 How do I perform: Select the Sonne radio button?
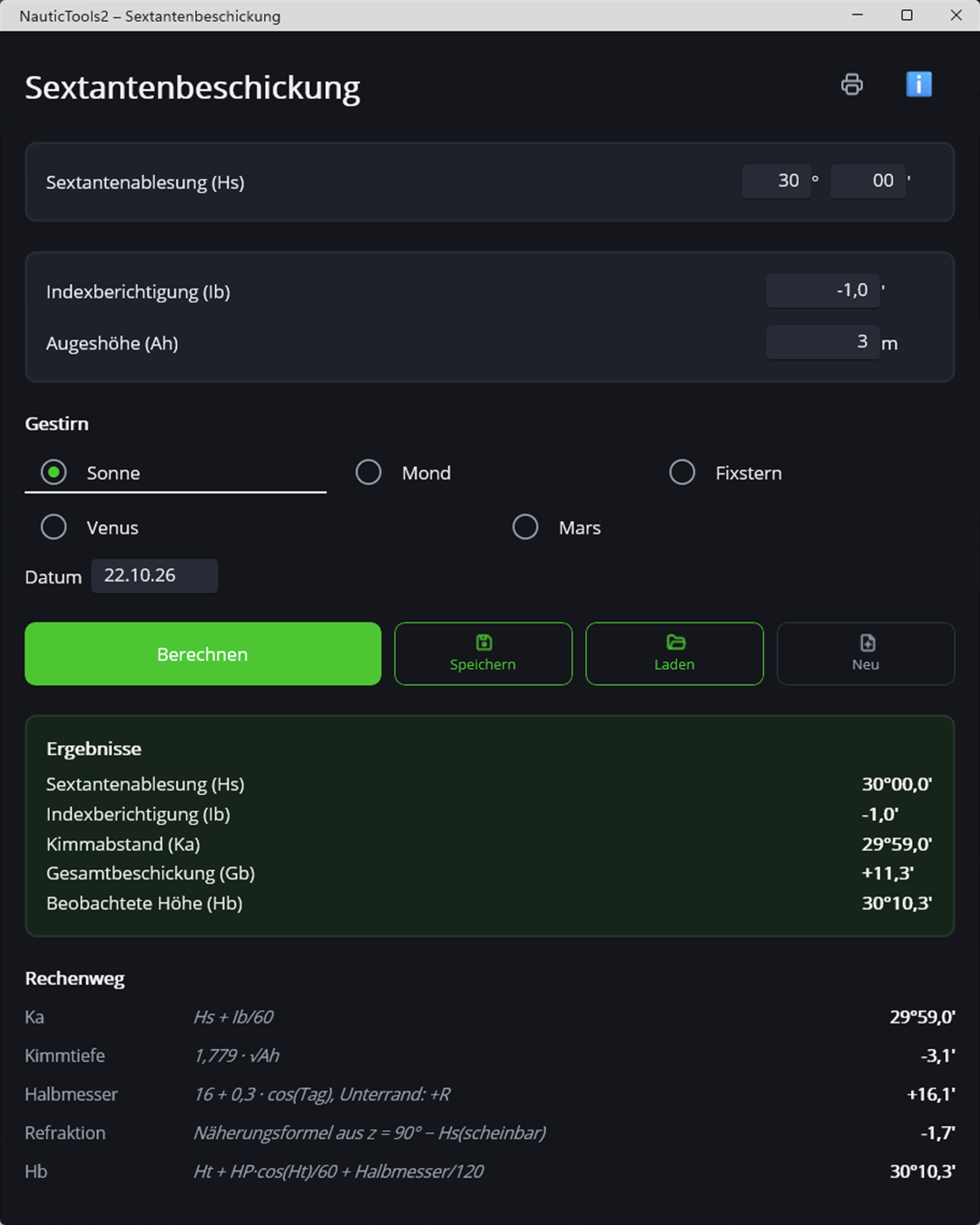(54, 473)
